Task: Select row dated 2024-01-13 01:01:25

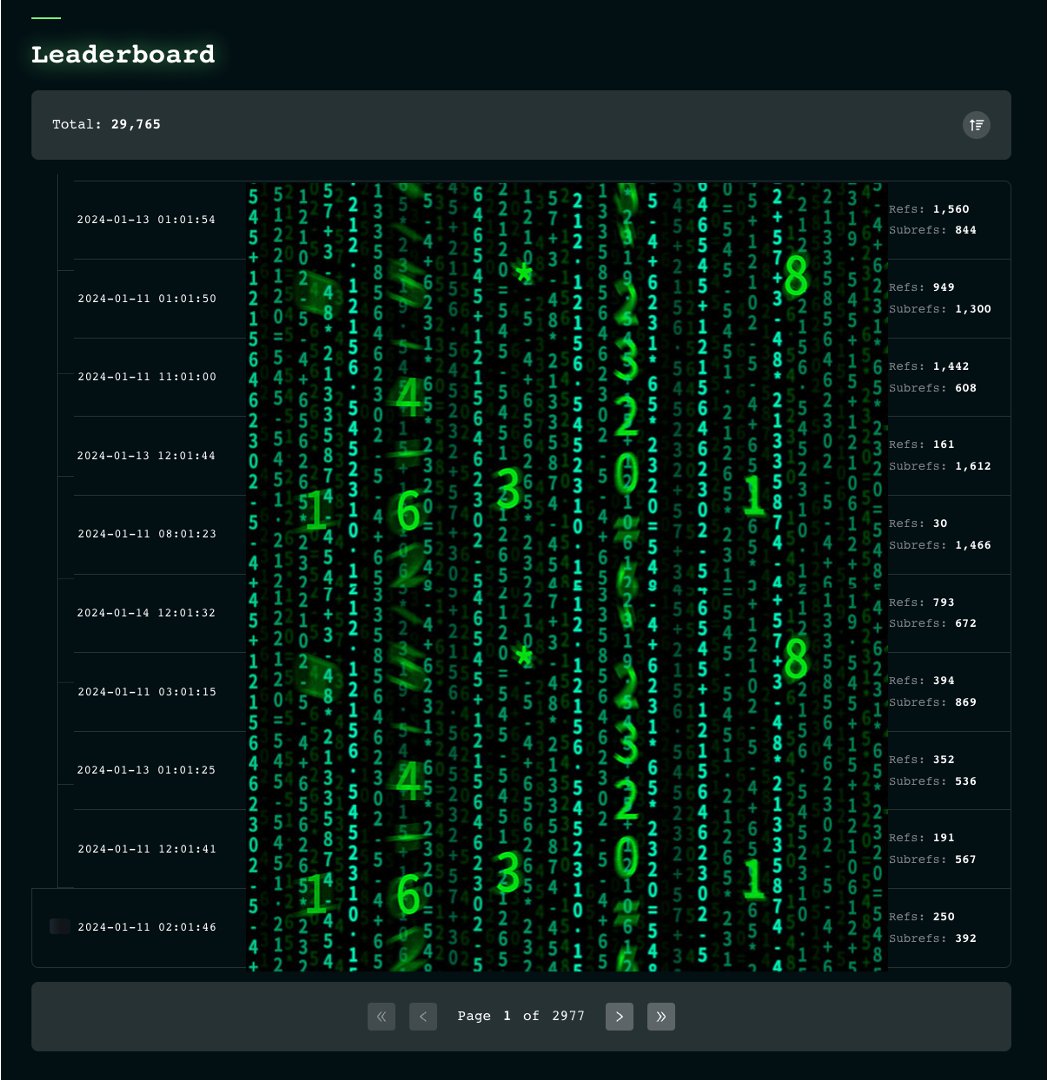Action: coord(542,770)
